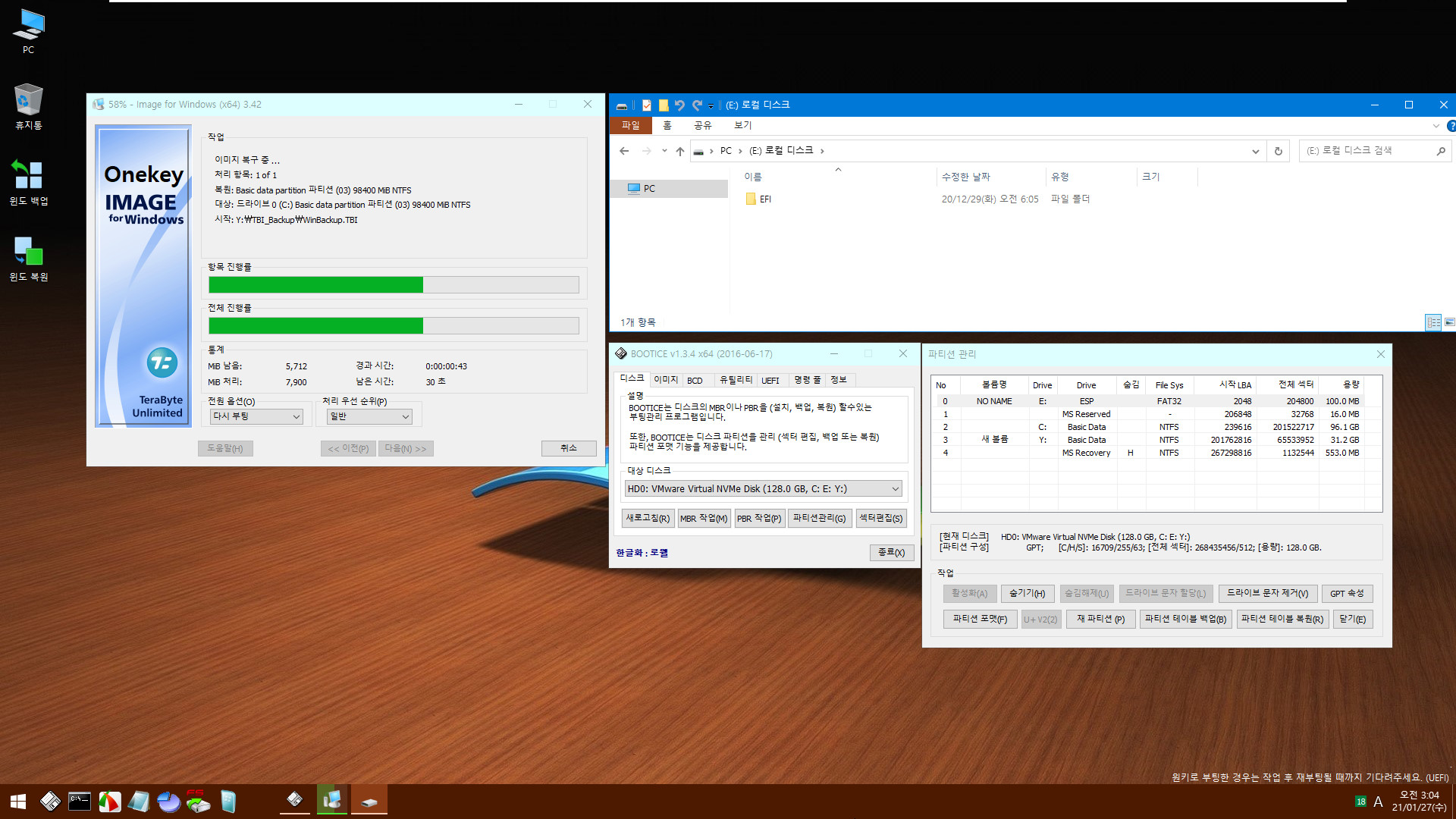Expand the chevron after (E:) 로컬 디스크 breadcrumb
Viewport: 1456px width, 819px height.
pos(822,151)
